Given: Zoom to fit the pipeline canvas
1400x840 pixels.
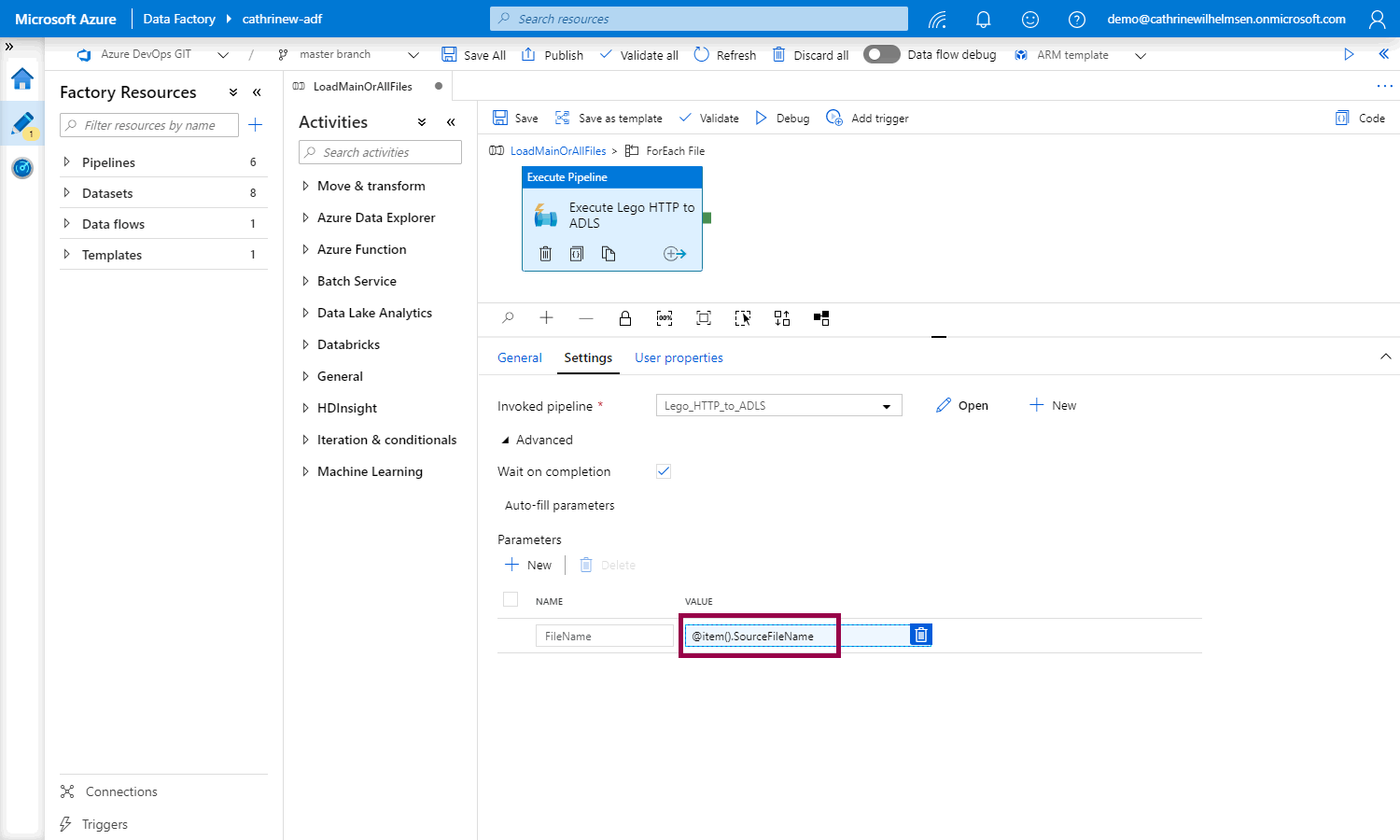Looking at the screenshot, I should (x=704, y=318).
